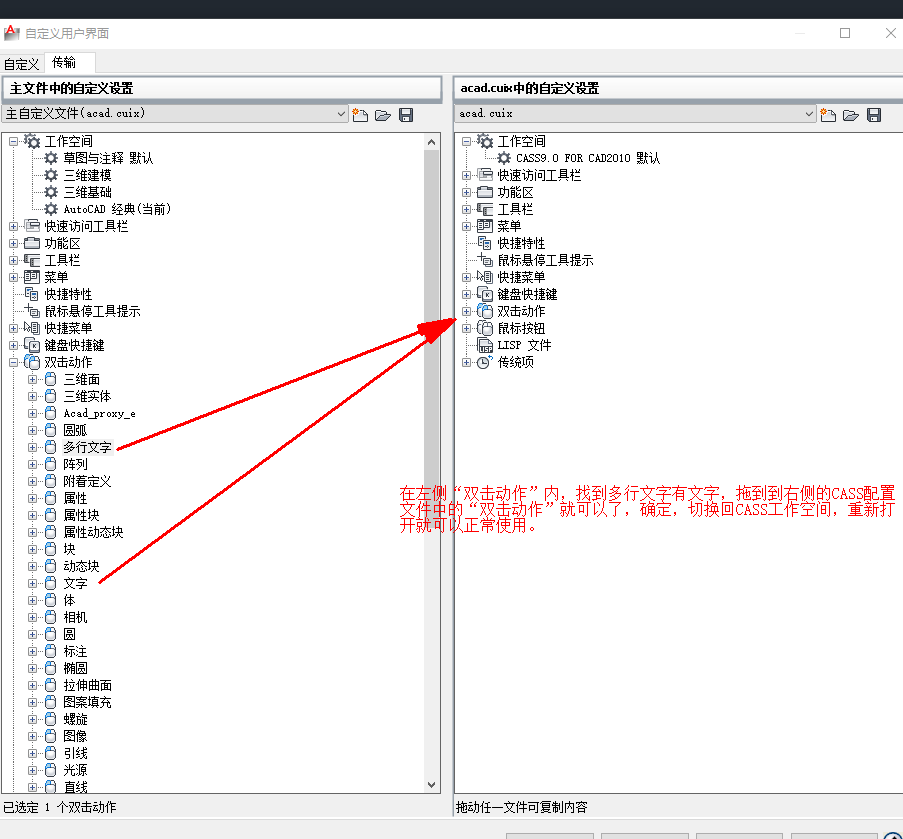Viewport: 903px width, 839px height.
Task: Expand the 键盘快捷键 node in right tree
Action: tap(466, 294)
